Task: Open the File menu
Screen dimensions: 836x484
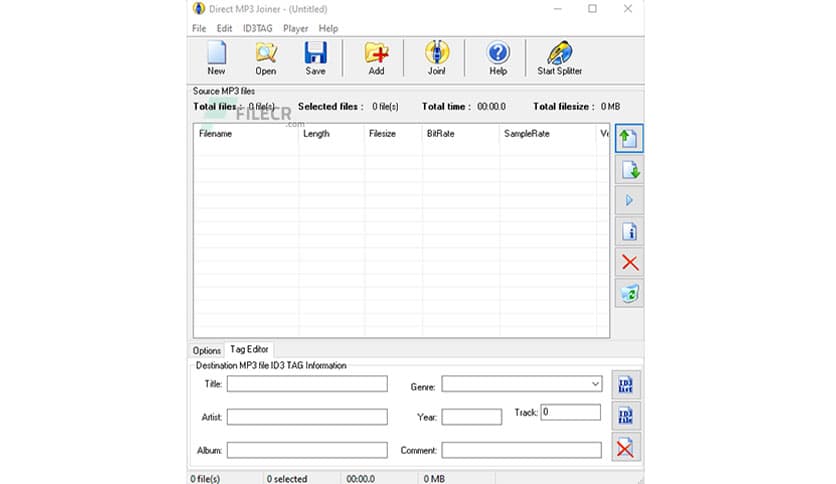Action: 199,28
